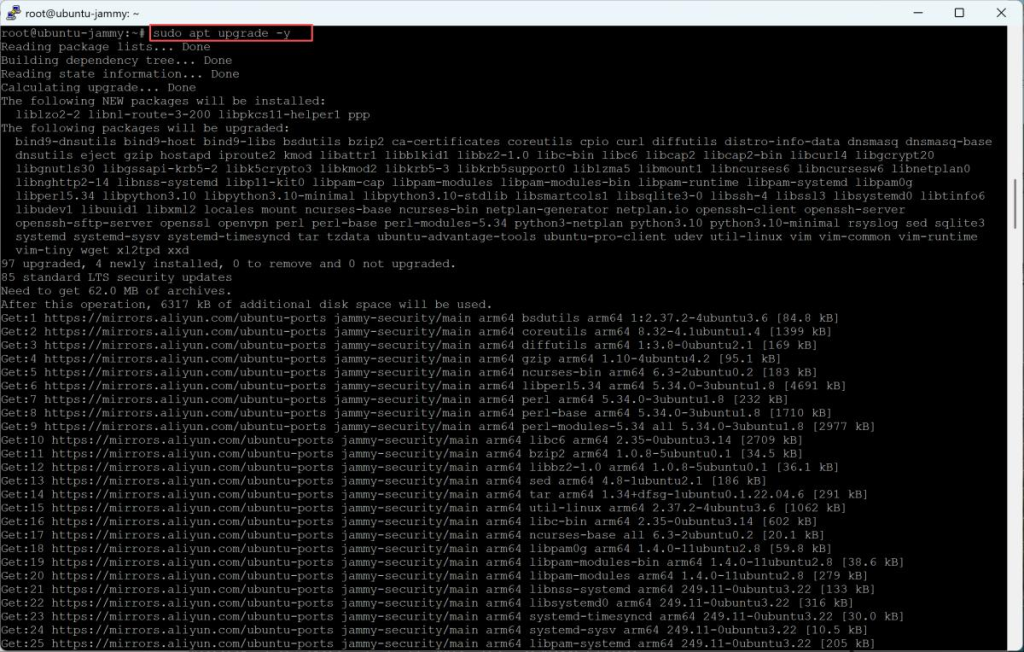
Task: Click the 'Reading state information... Done' line
Action: pyautogui.click(x=120, y=74)
